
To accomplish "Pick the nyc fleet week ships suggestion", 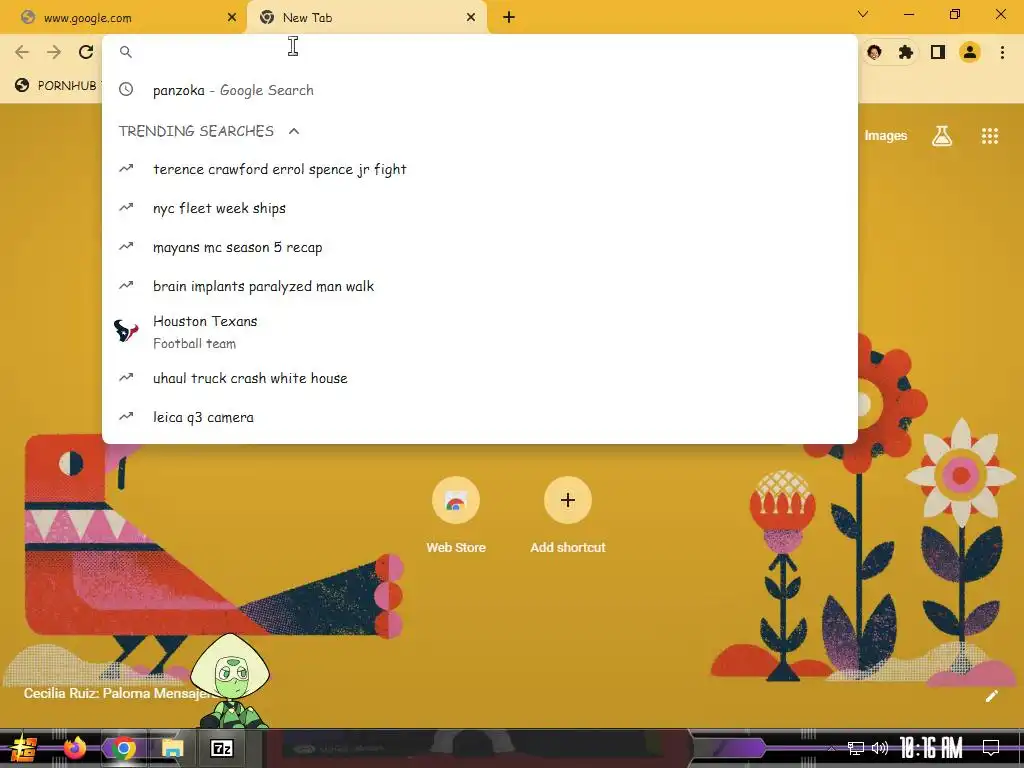I will click(479, 208).
